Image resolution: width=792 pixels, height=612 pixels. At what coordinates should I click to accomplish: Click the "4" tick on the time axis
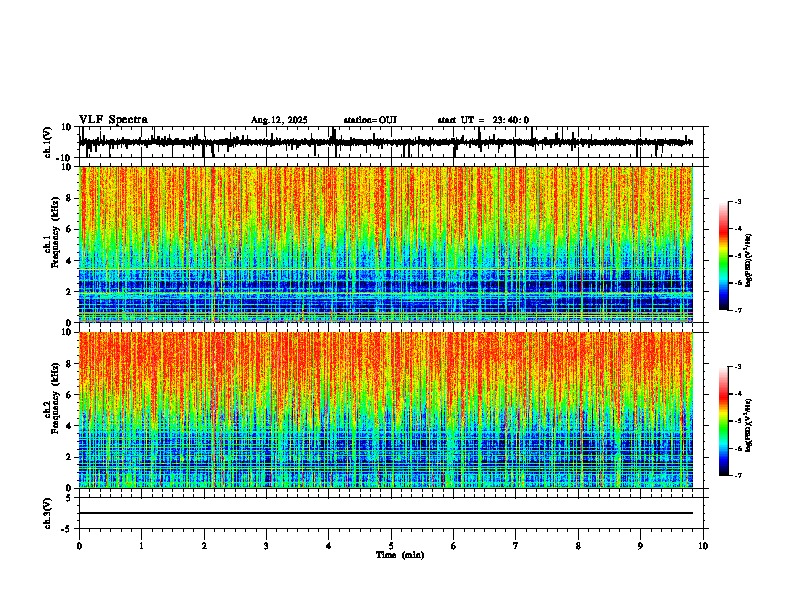329,546
